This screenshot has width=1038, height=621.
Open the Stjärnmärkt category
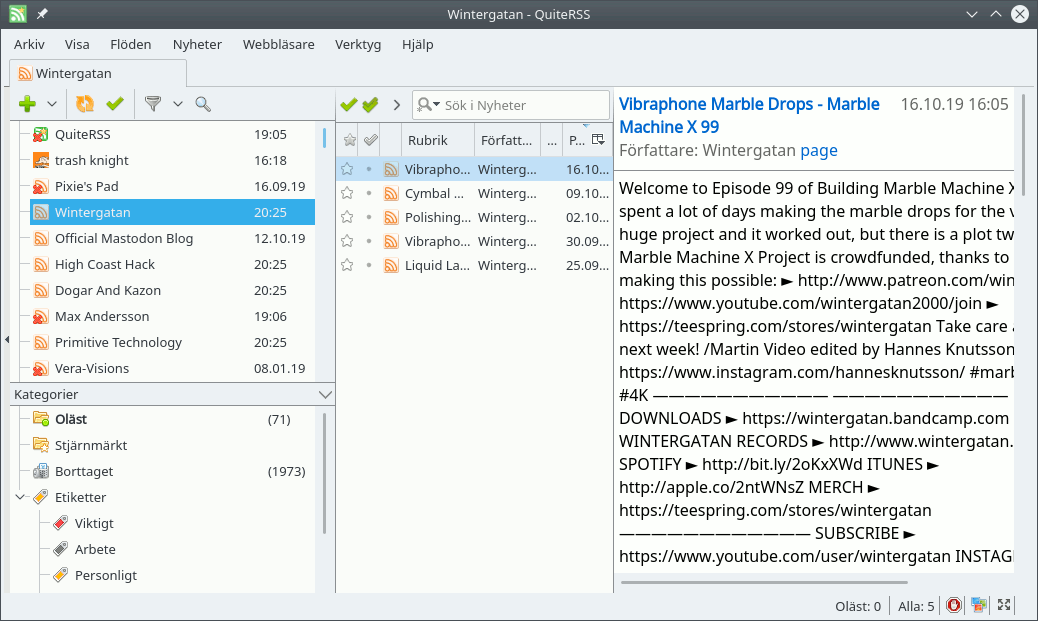[x=172, y=445]
